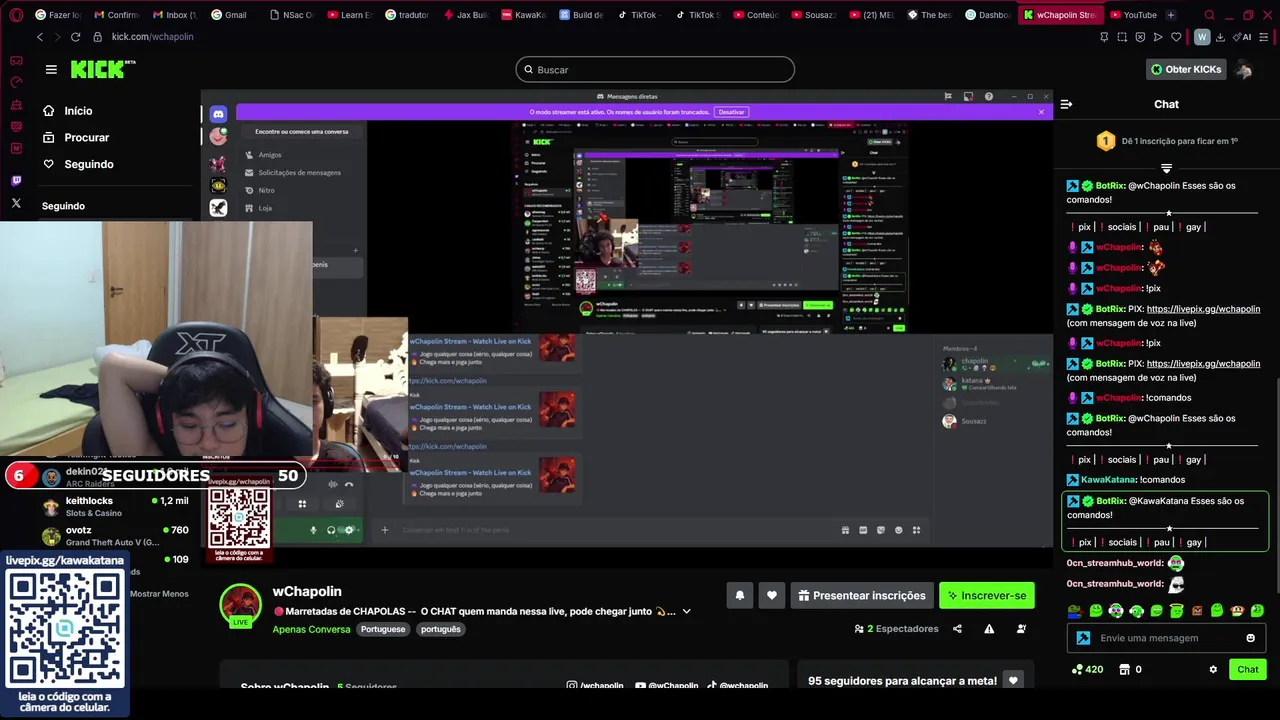Screen dimensions: 1280x720
Task: Click the address bar kick.com/wchapolin
Action: click(152, 37)
